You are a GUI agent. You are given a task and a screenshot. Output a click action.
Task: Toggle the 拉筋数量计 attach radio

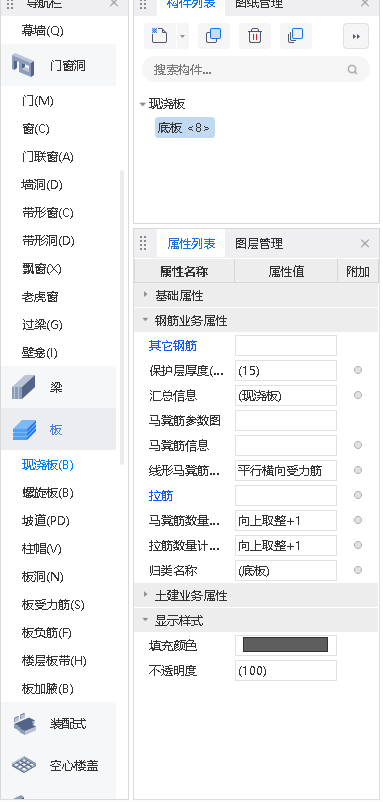(x=358, y=545)
